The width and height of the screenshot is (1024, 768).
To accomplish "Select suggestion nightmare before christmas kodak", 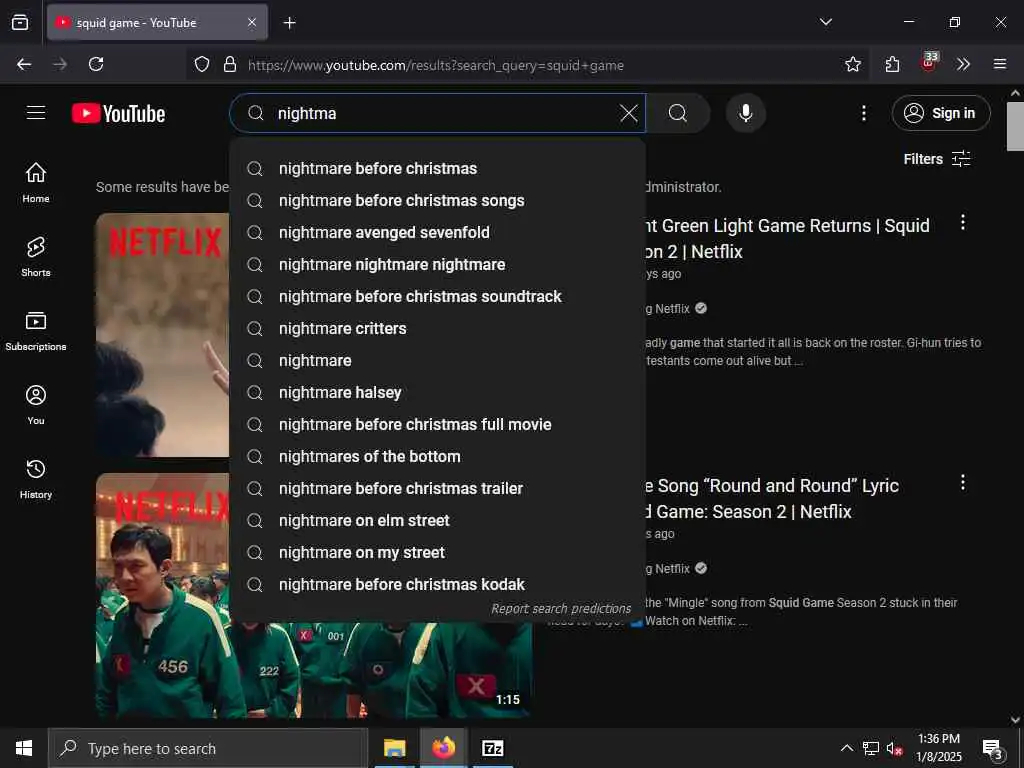I will [x=438, y=584].
